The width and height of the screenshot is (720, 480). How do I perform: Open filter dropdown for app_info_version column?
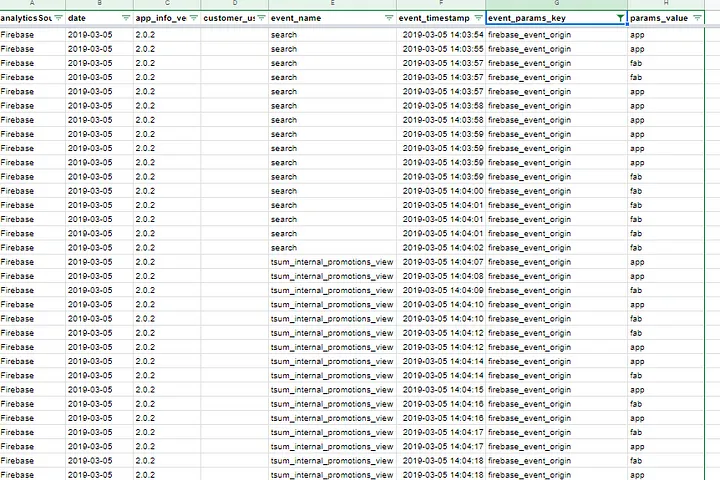[194, 18]
